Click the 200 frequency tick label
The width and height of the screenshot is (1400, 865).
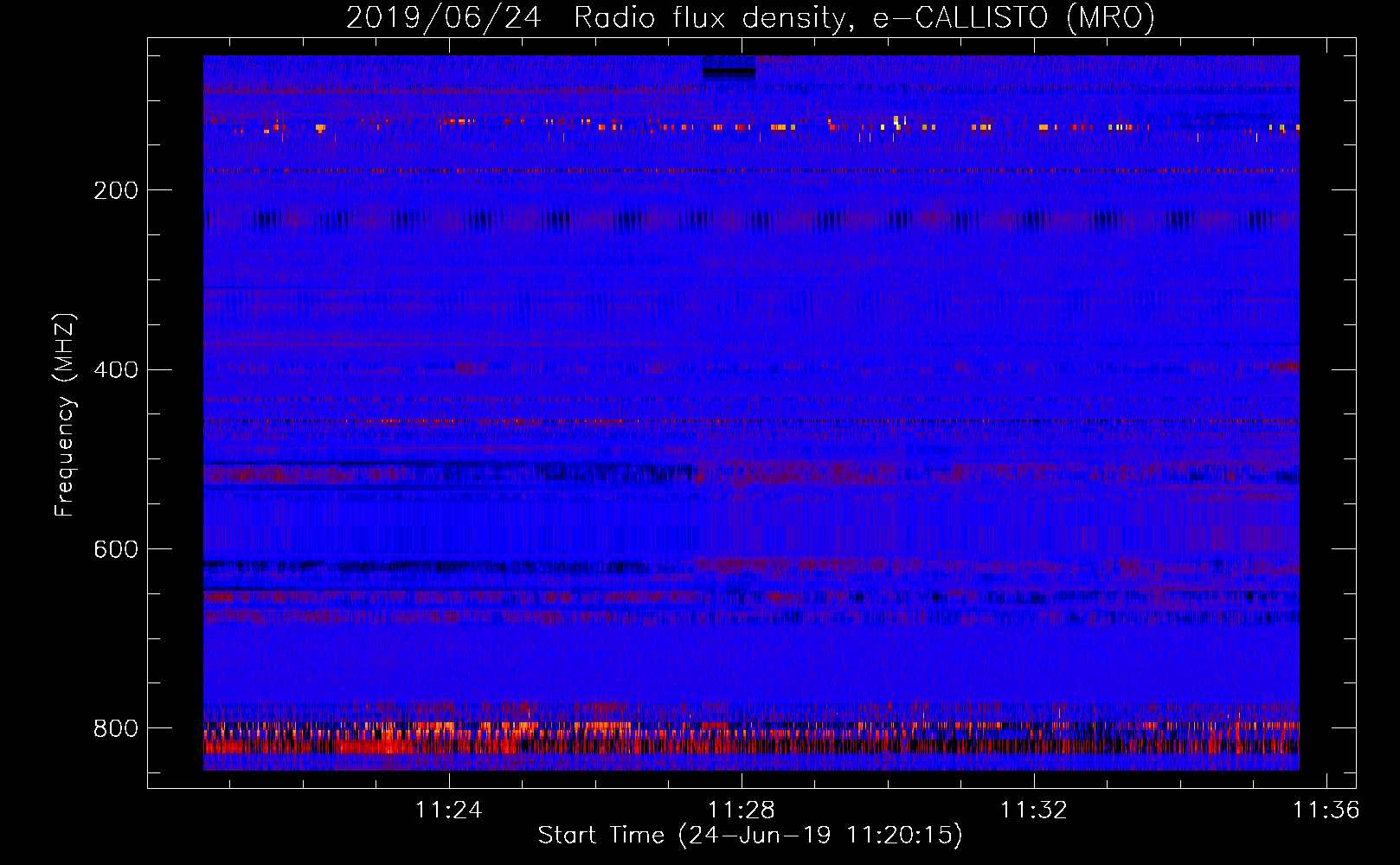click(x=116, y=190)
